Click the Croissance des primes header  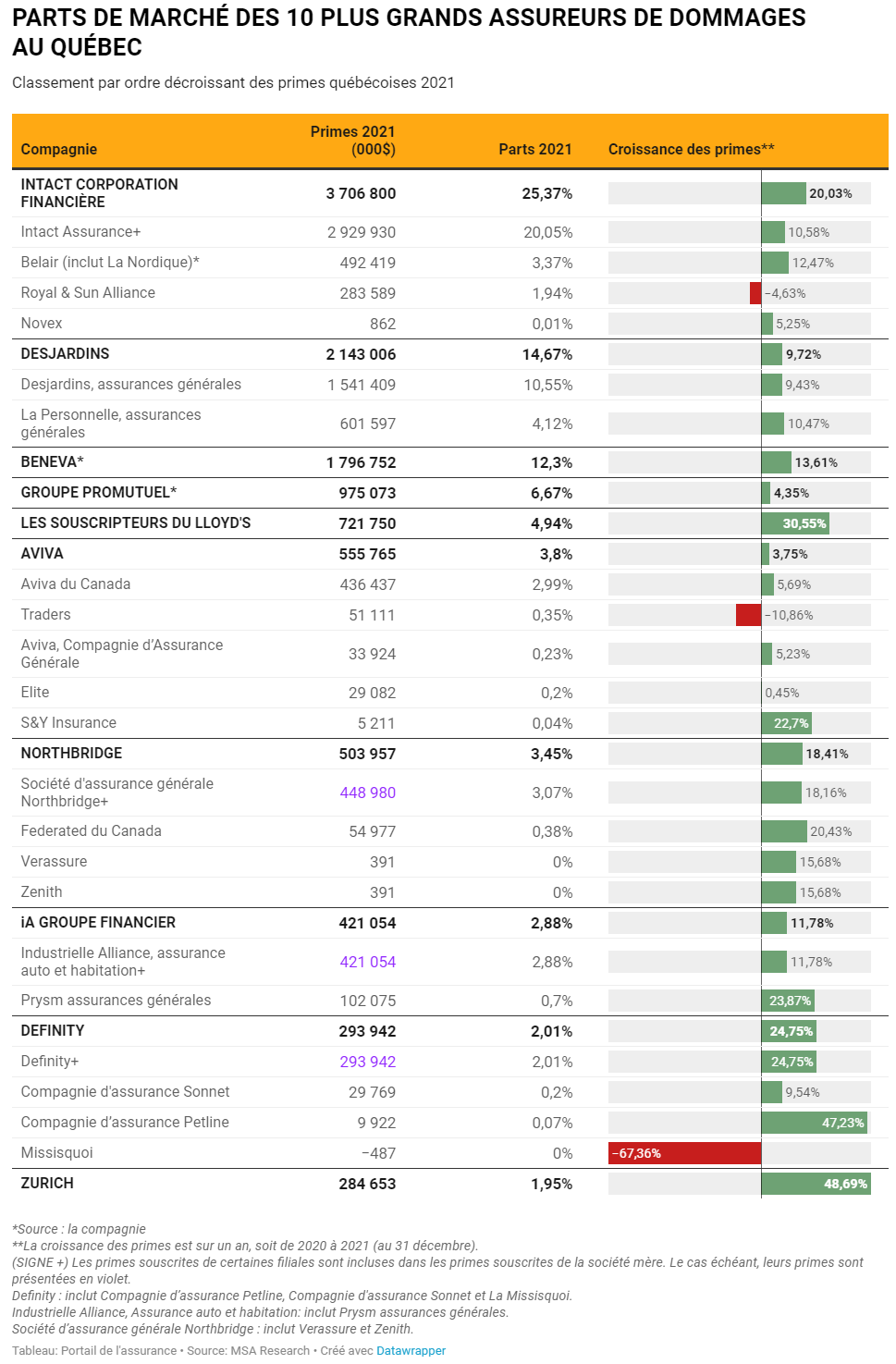click(x=691, y=149)
